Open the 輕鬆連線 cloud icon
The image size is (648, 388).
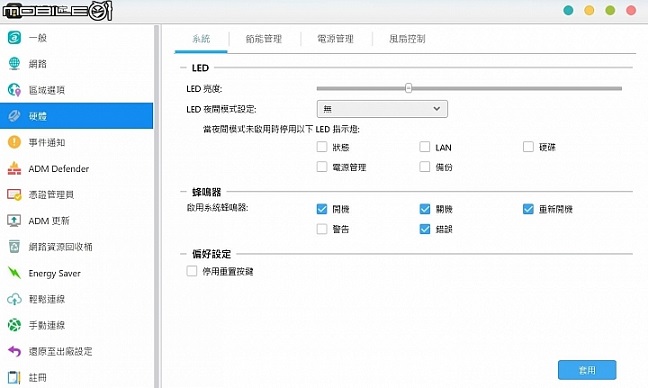pyautogui.click(x=14, y=299)
